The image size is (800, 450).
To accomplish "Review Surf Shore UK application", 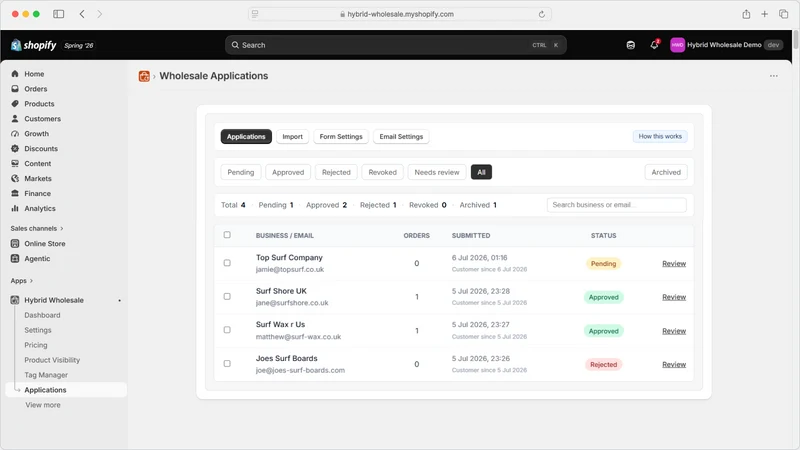I will 674,297.
